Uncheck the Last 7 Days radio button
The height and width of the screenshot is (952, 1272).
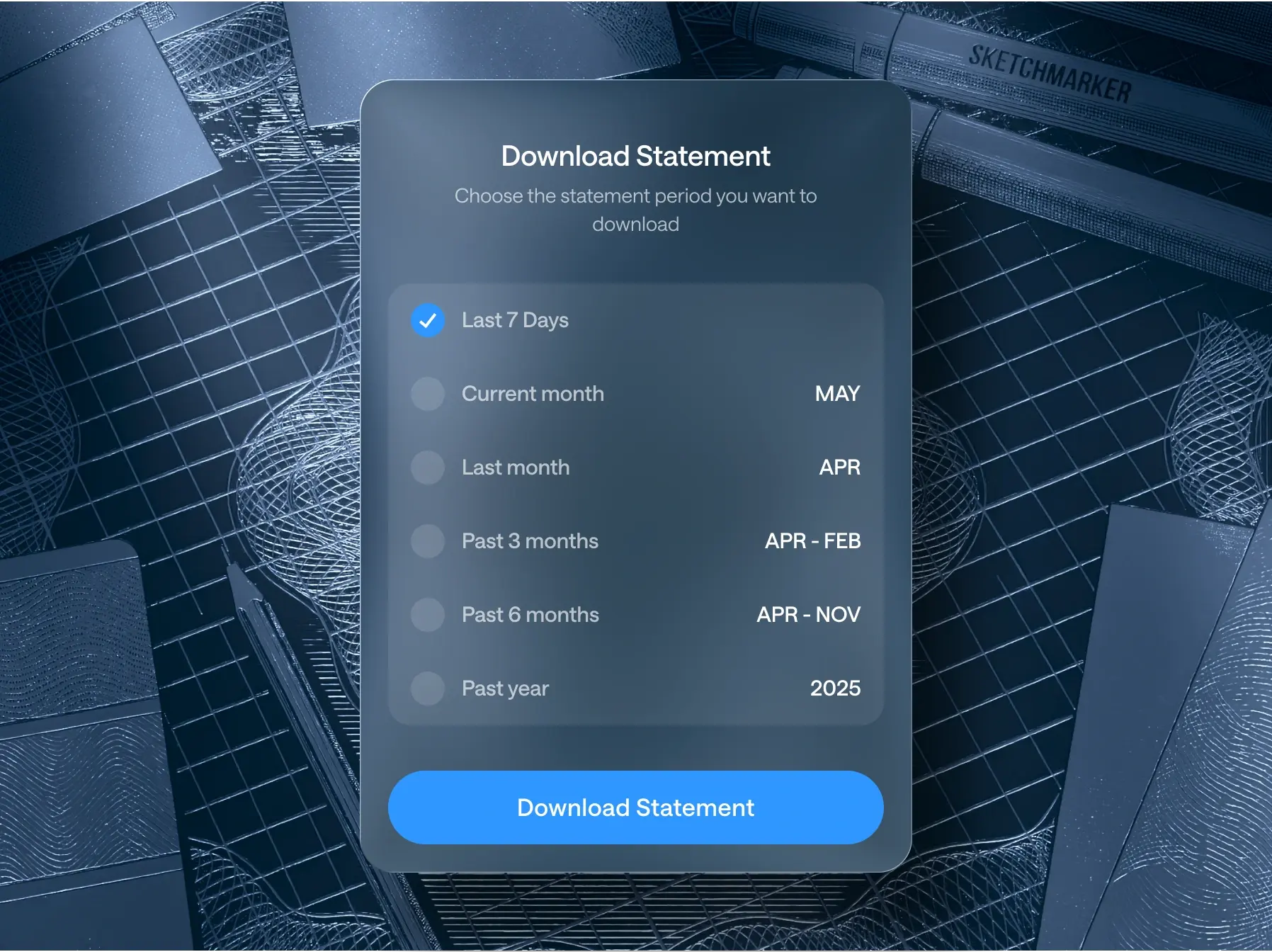point(428,320)
